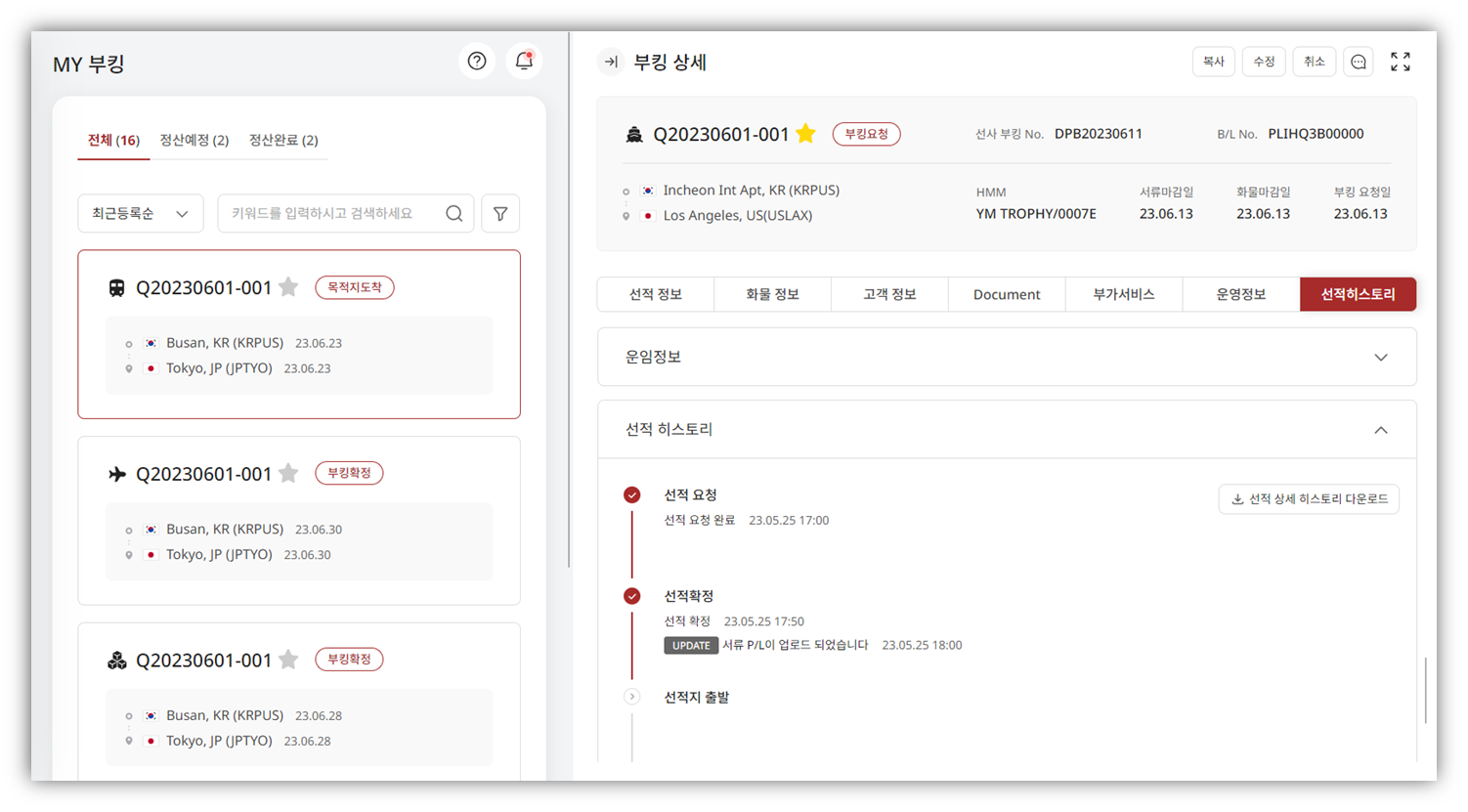This screenshot has width=1468, height=812.
Task: Open the help question mark icon
Action: click(477, 62)
